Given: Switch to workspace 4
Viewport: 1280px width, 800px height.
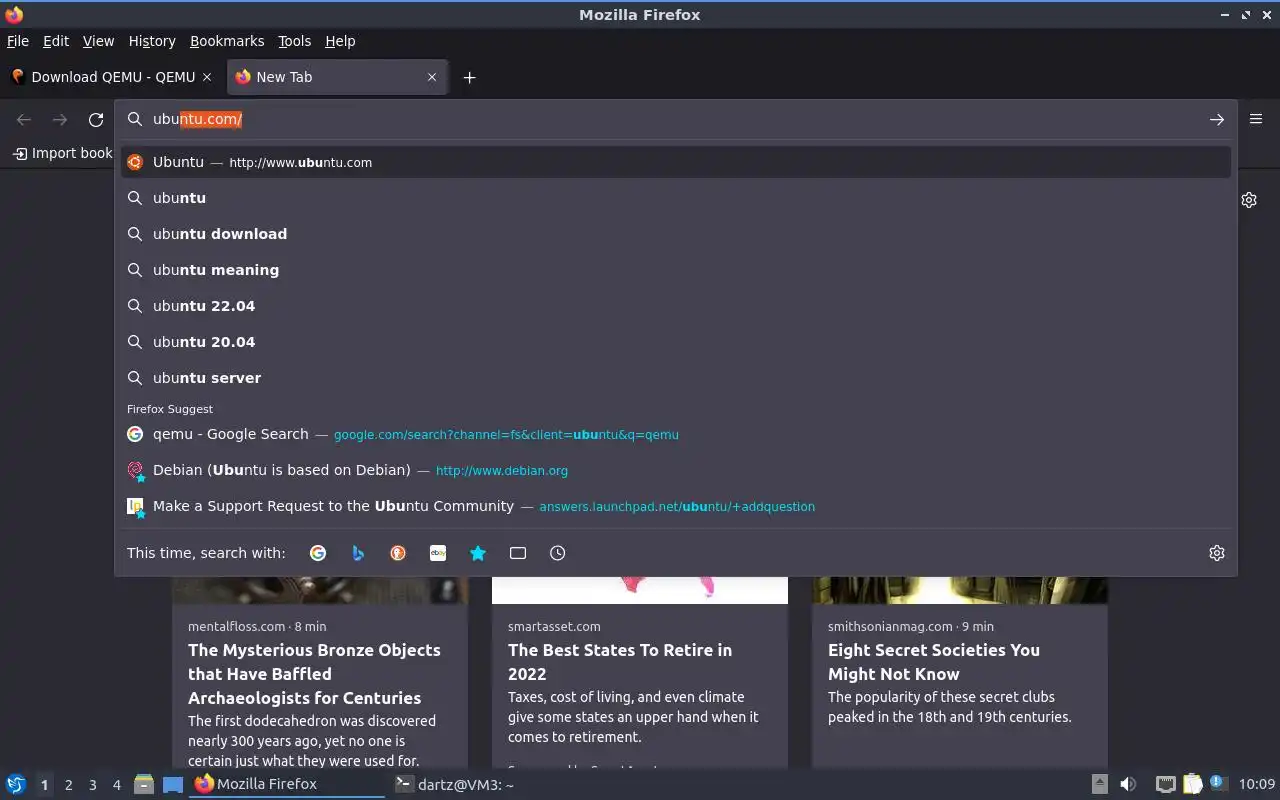Looking at the screenshot, I should tap(116, 785).
